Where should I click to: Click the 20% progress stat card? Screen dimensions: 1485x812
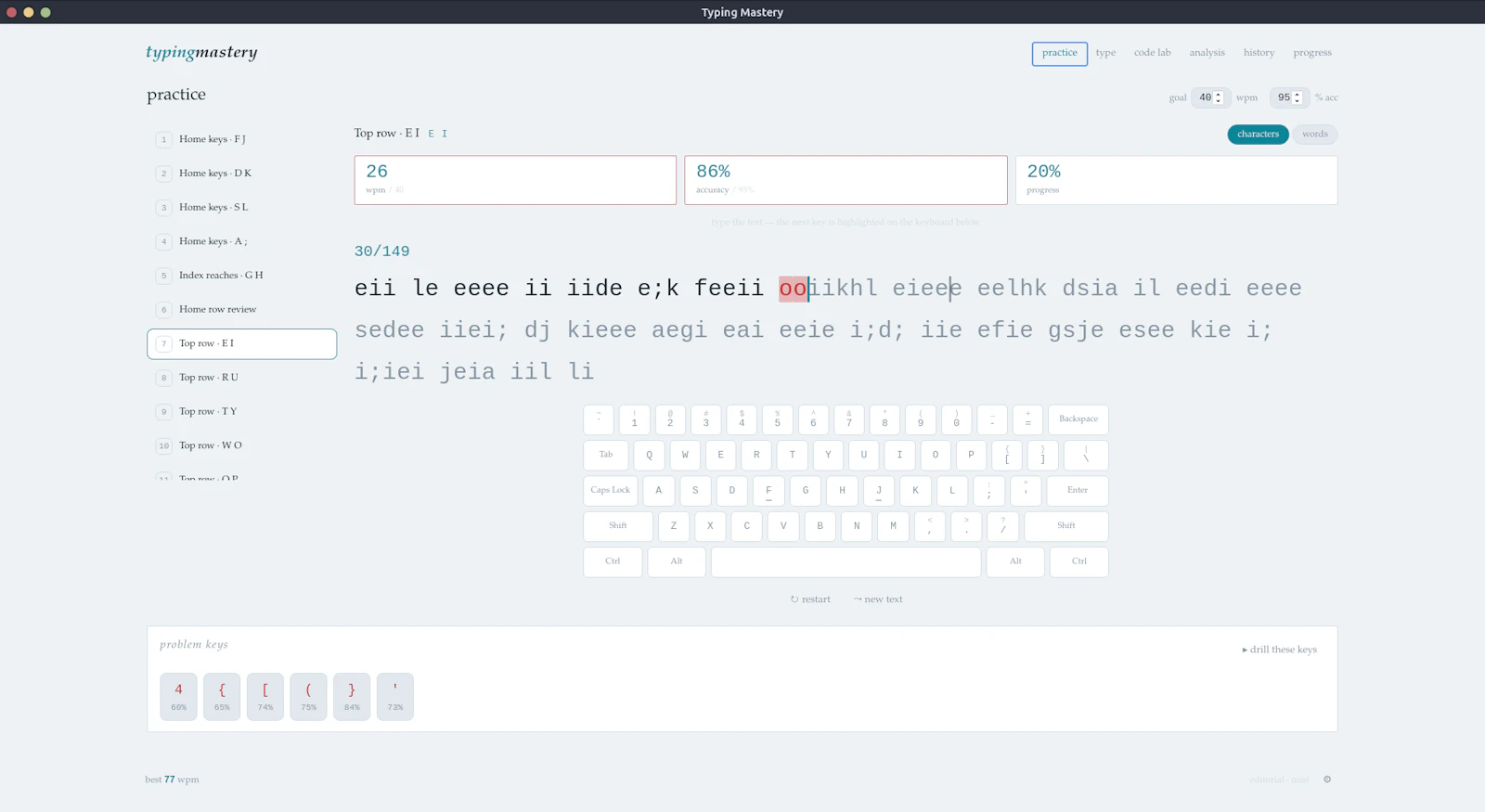[1176, 180]
